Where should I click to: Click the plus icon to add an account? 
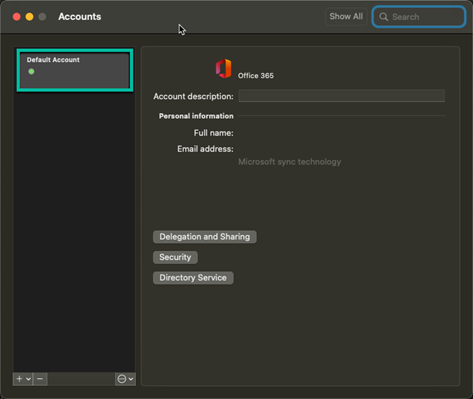tap(19, 379)
